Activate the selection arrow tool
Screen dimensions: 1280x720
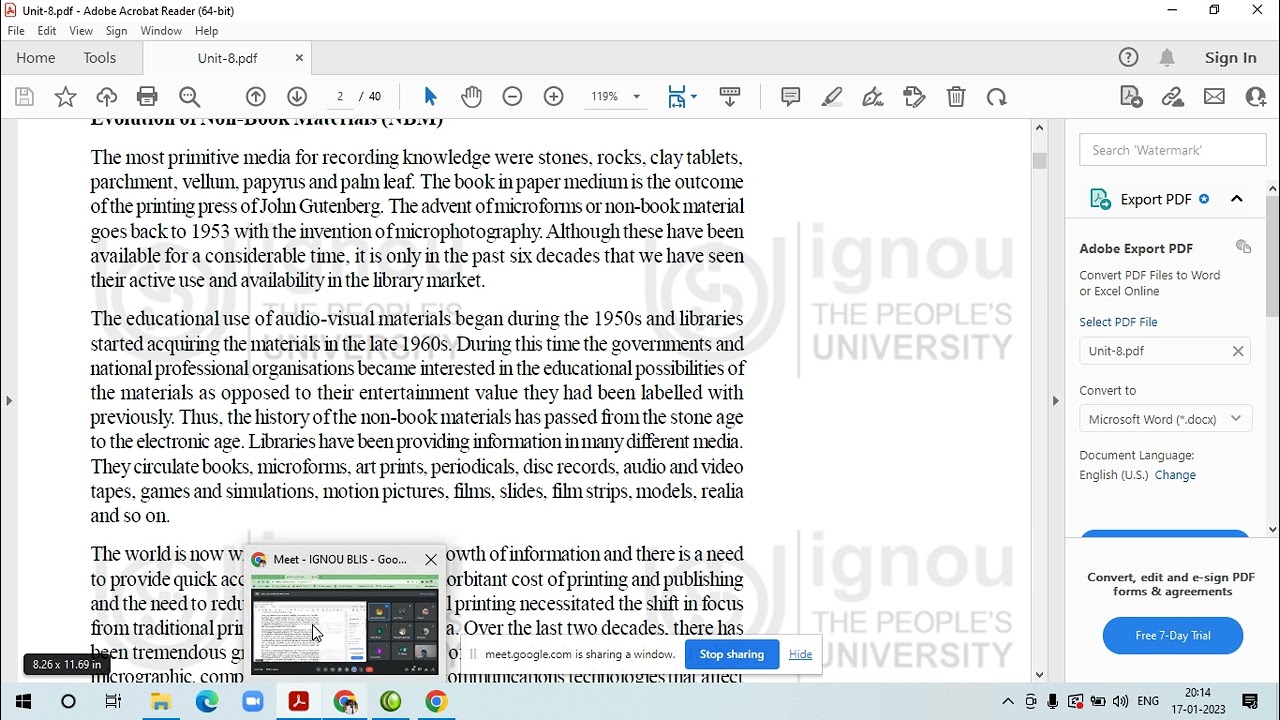(430, 97)
